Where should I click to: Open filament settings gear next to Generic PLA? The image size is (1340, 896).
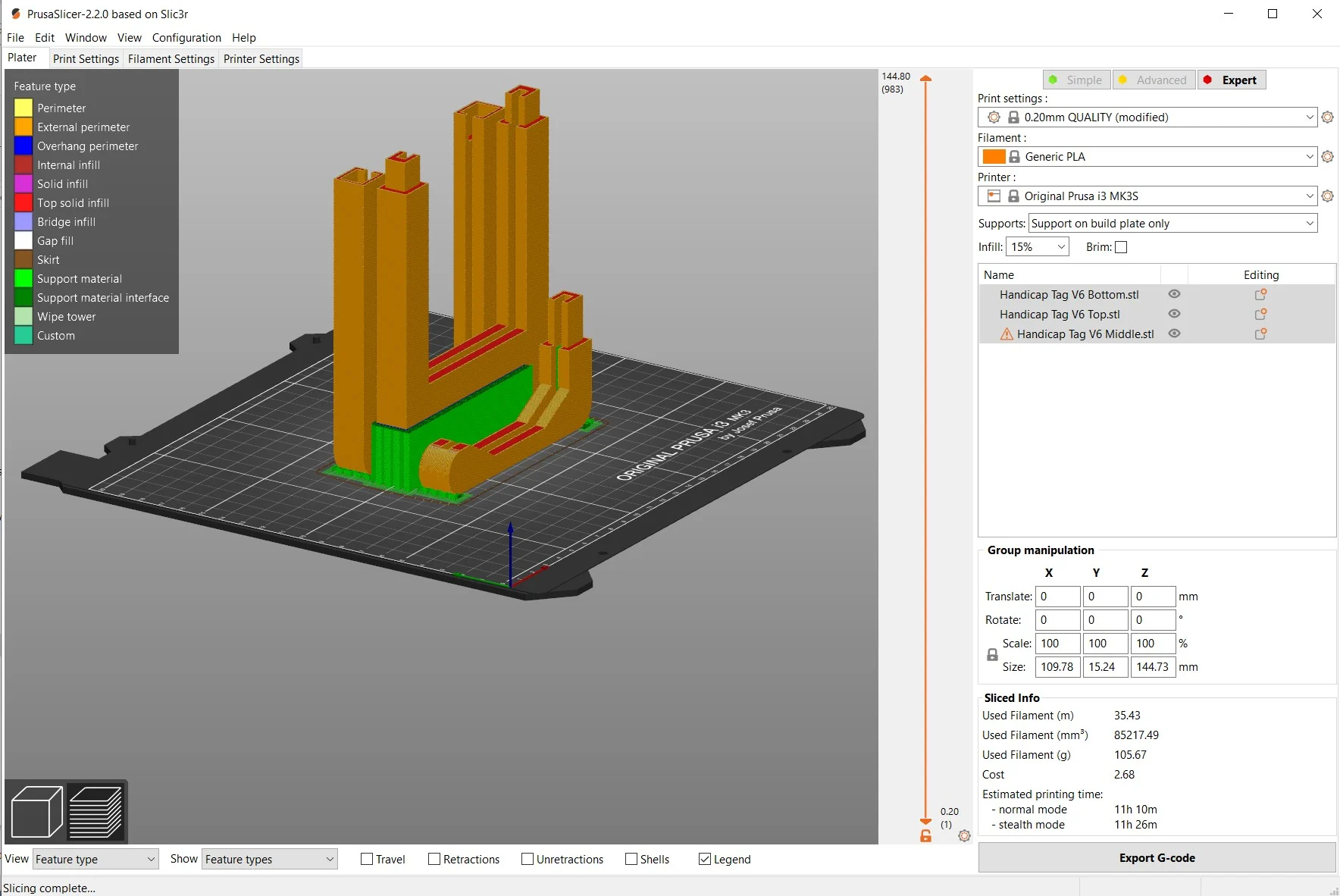(x=1327, y=157)
